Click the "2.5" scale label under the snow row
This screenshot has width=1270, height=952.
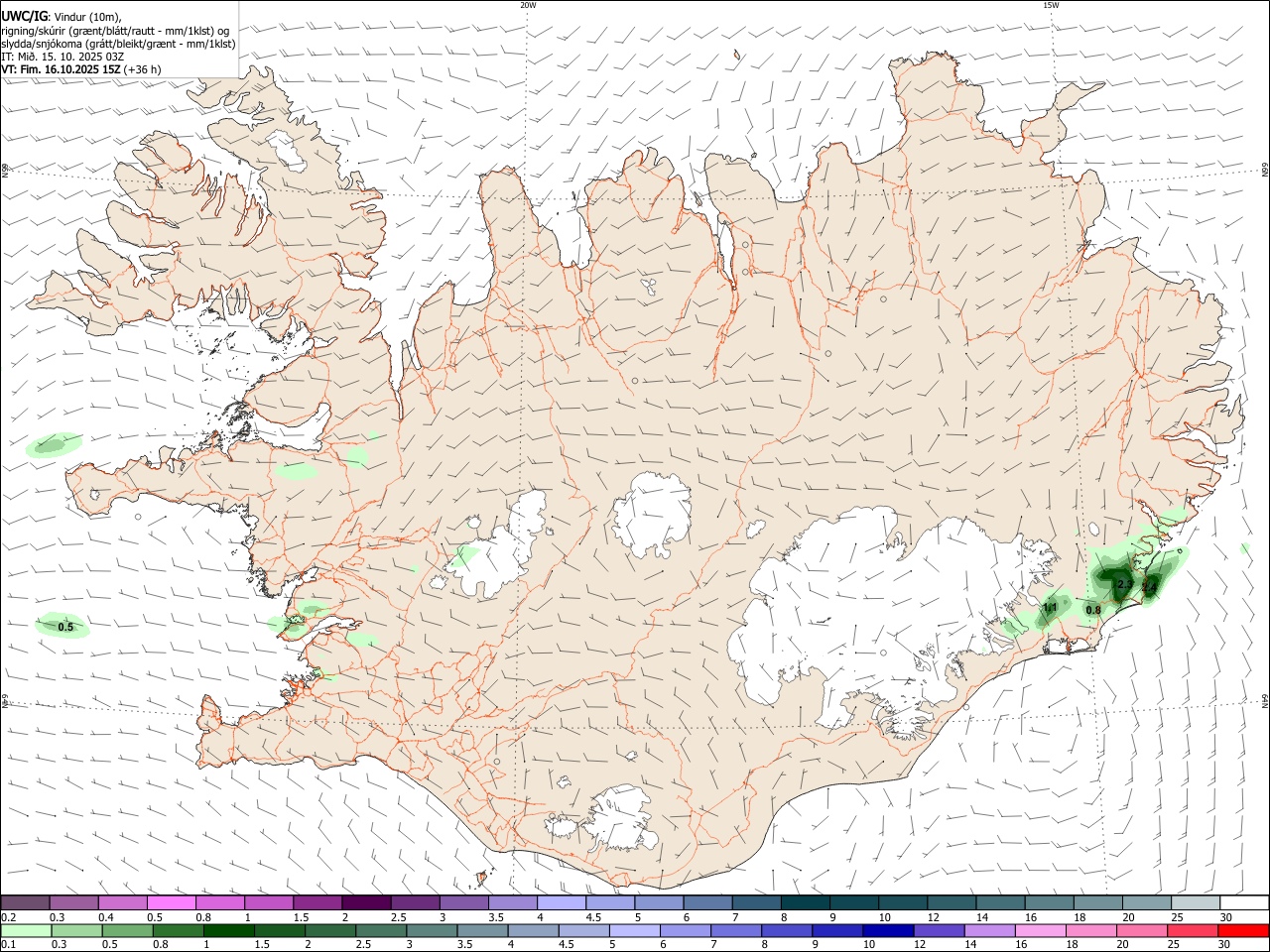(x=399, y=917)
